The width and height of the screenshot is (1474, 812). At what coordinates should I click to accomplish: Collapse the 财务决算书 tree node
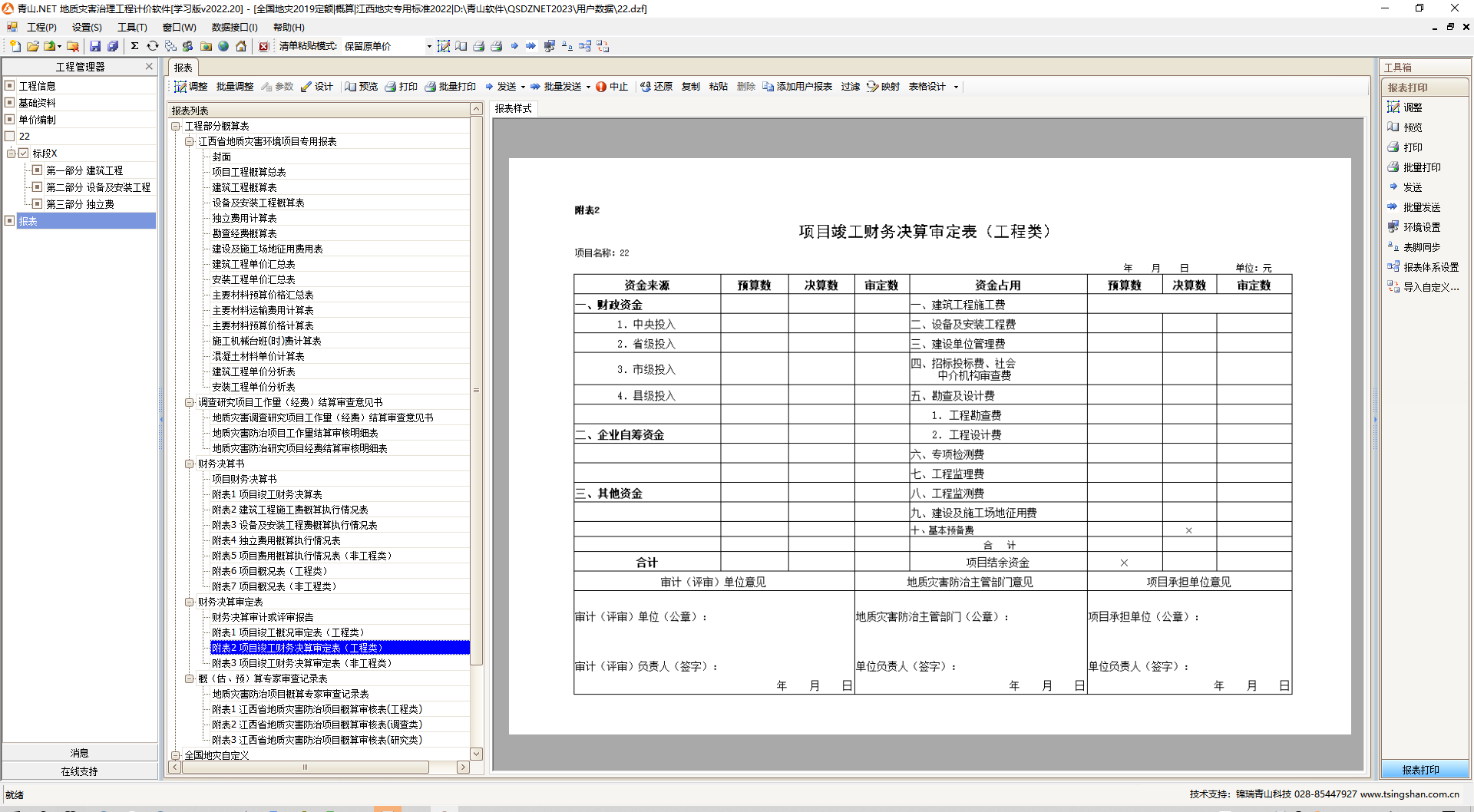pyautogui.click(x=189, y=464)
